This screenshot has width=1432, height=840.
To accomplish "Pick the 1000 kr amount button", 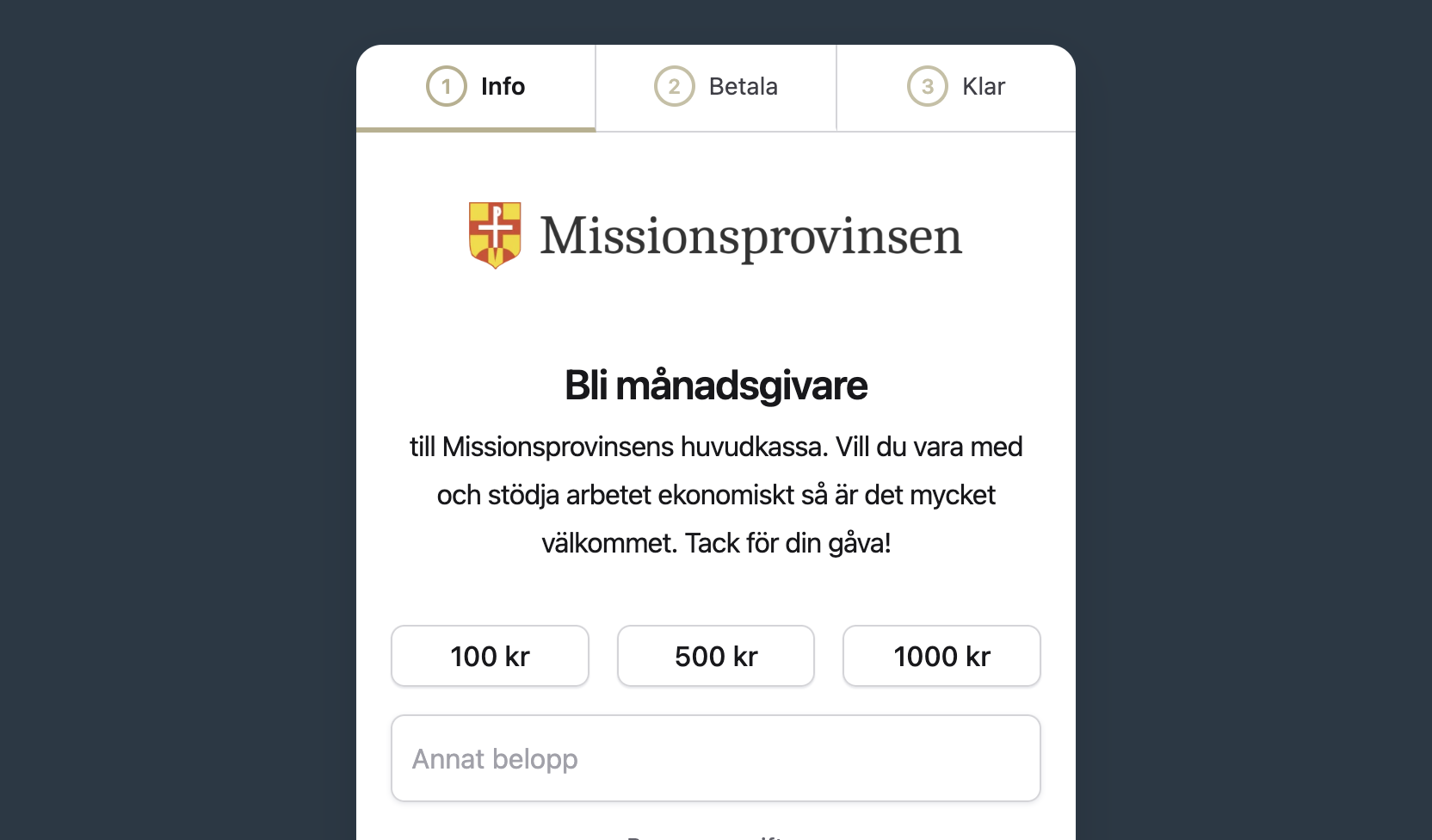I will pyautogui.click(x=941, y=656).
